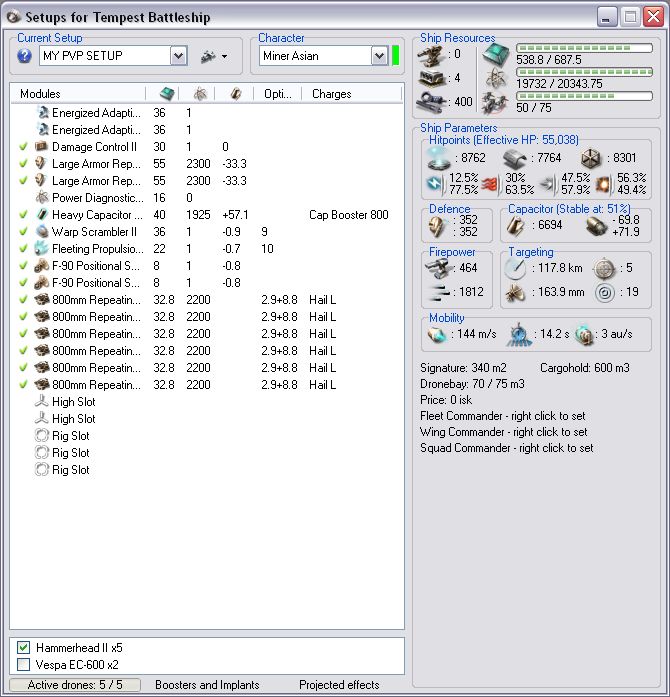Sort by the Modules column header
This screenshot has height=697, width=670.
click(x=79, y=94)
